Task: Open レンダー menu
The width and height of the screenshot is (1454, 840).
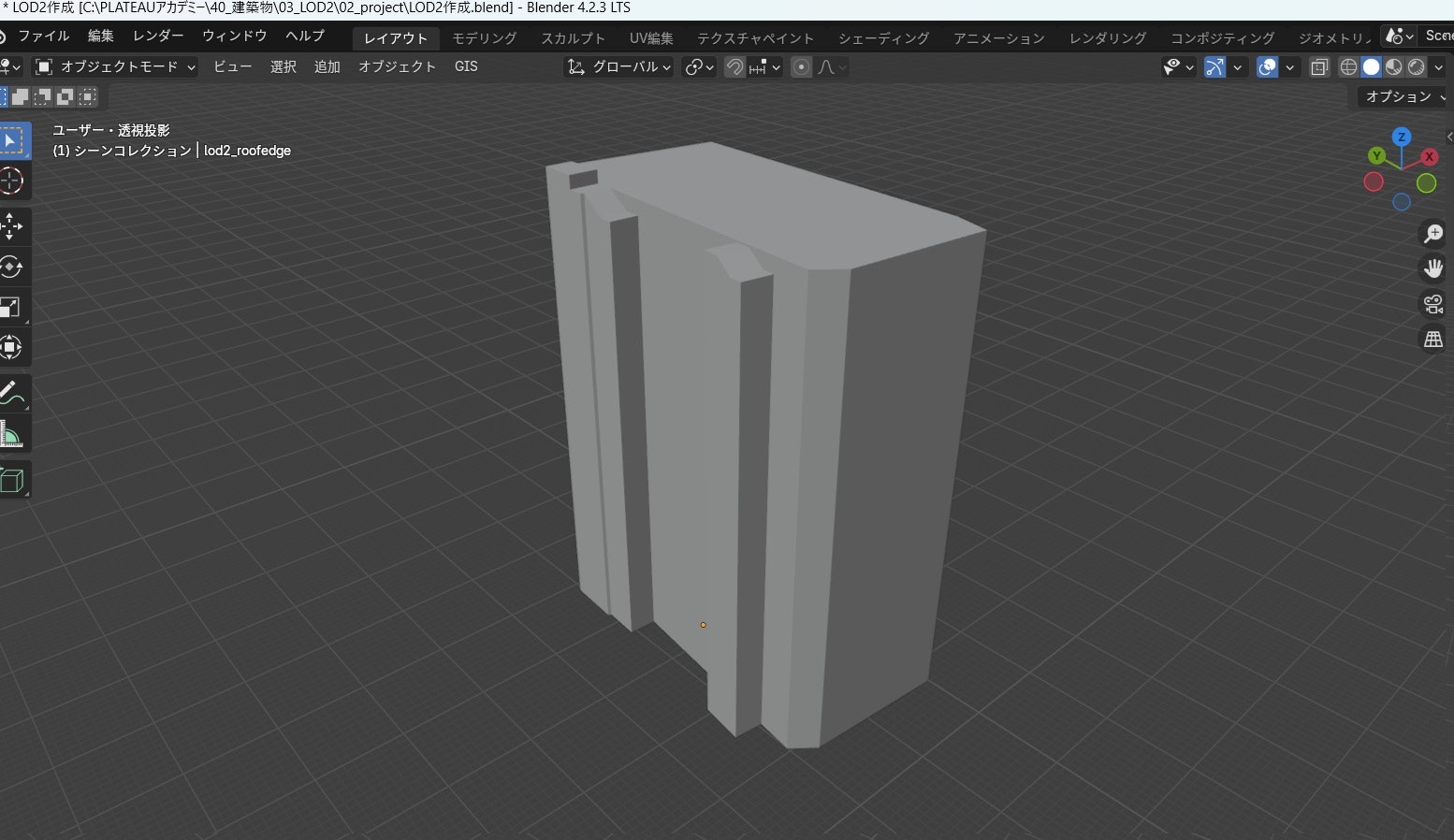Action: tap(158, 36)
